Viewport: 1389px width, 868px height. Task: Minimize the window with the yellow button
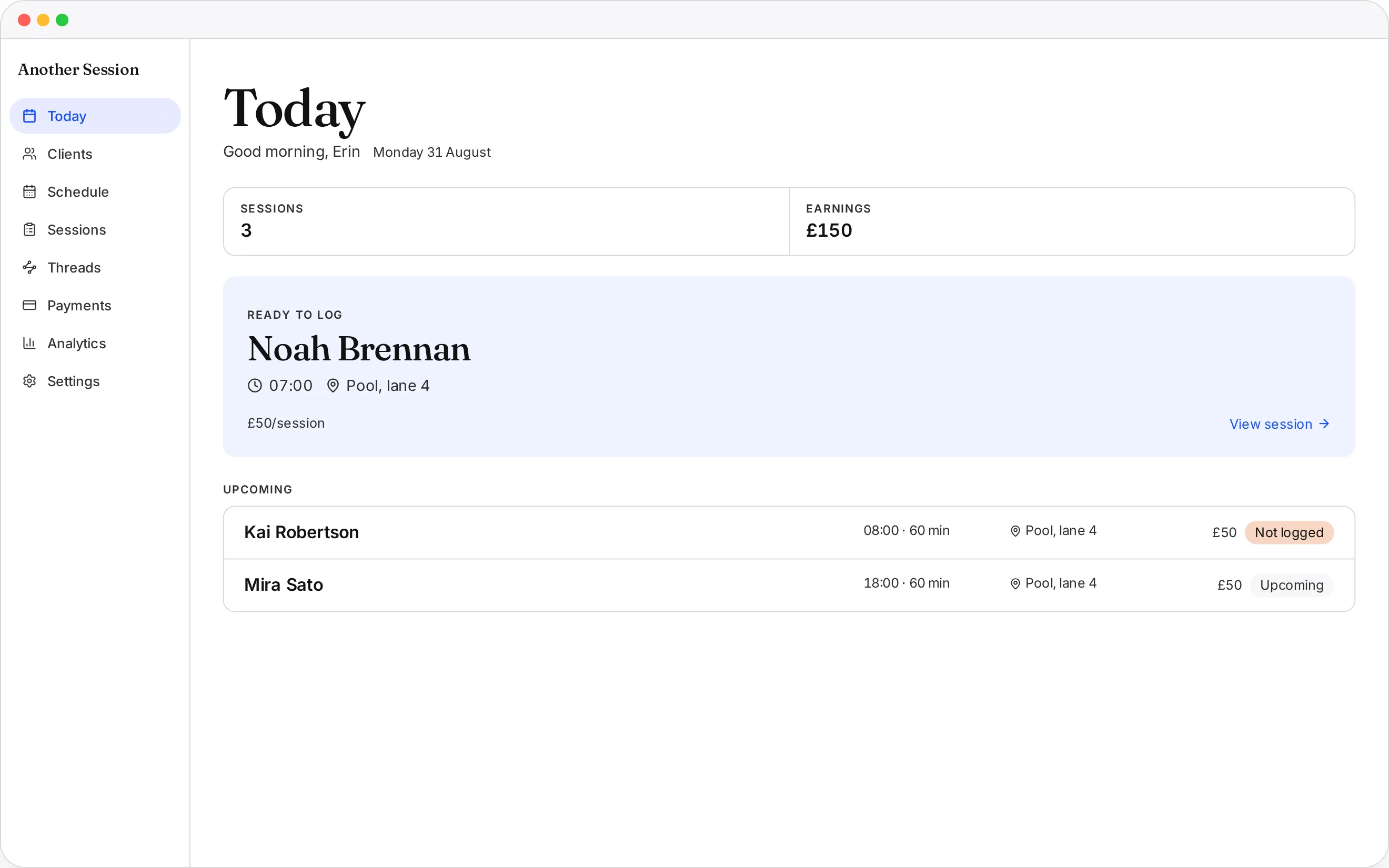43,20
